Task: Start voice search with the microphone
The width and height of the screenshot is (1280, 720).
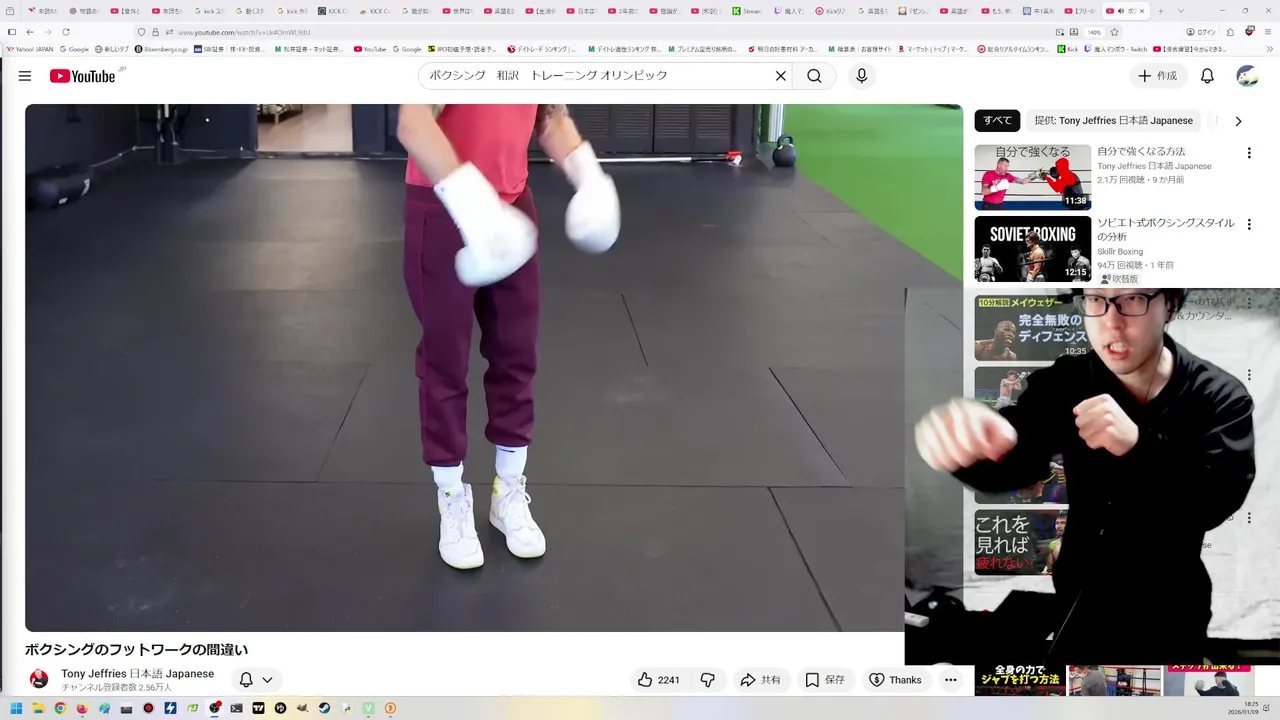Action: tap(861, 76)
